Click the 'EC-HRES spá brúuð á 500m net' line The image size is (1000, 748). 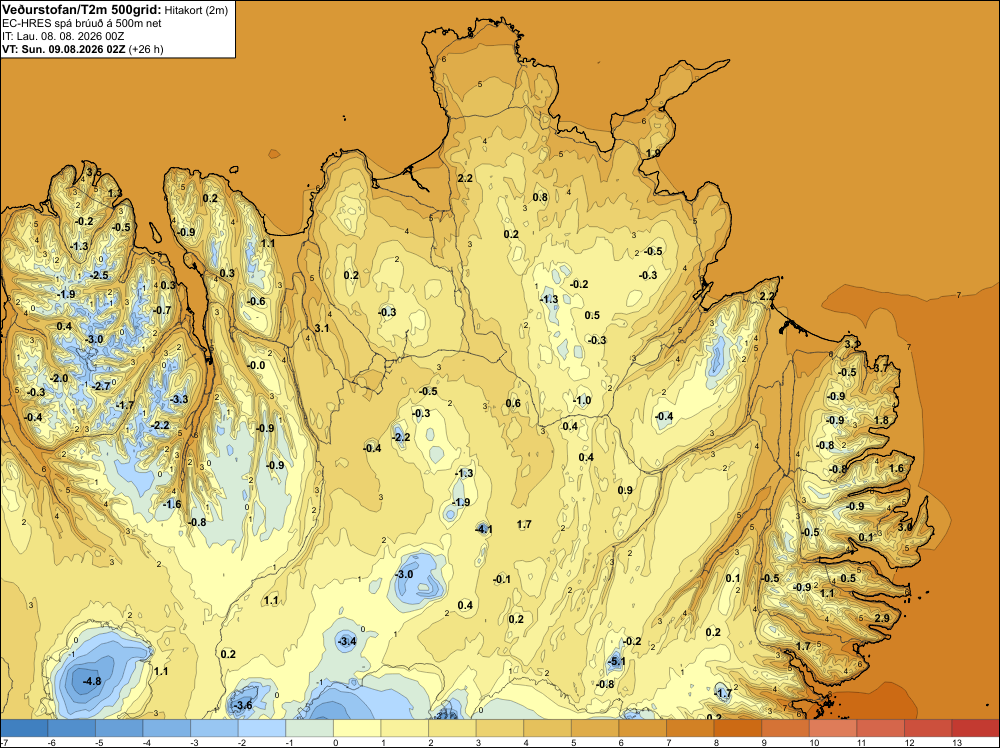(x=82, y=24)
